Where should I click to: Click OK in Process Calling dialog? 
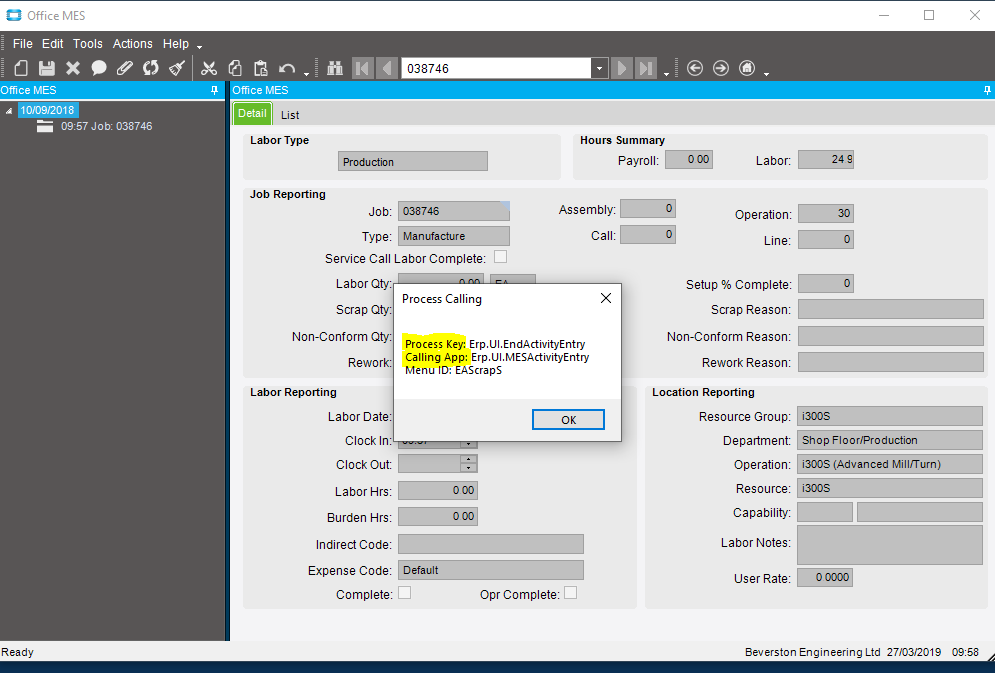[x=568, y=419]
